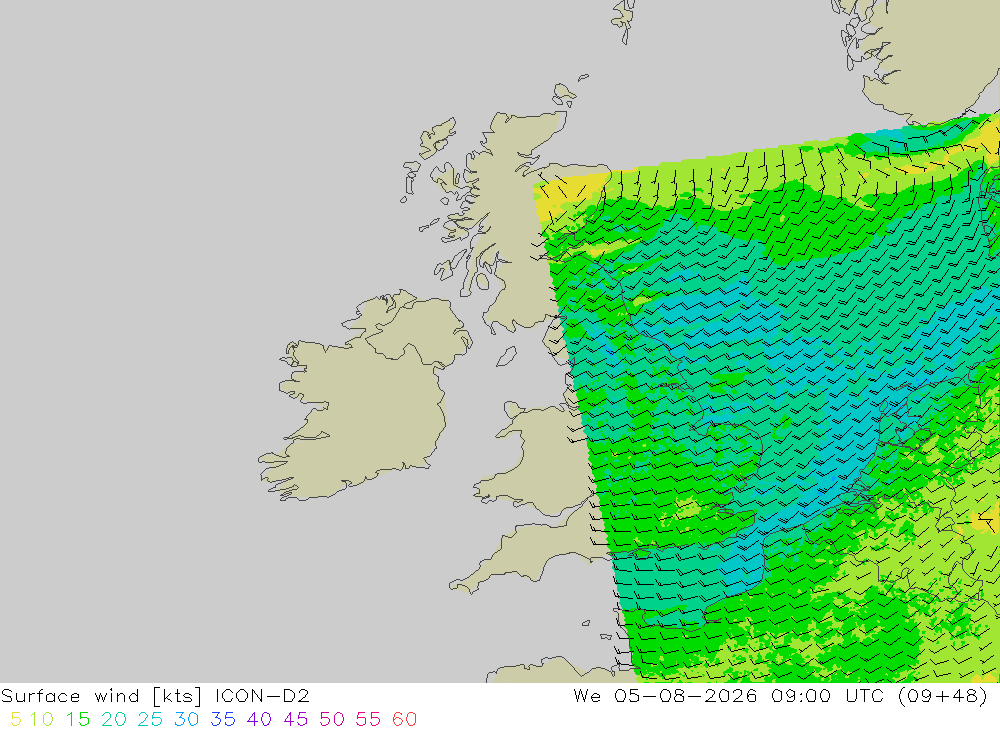Image resolution: width=1000 pixels, height=733 pixels.
Task: Click the red '60' legend value
Action: tap(404, 720)
